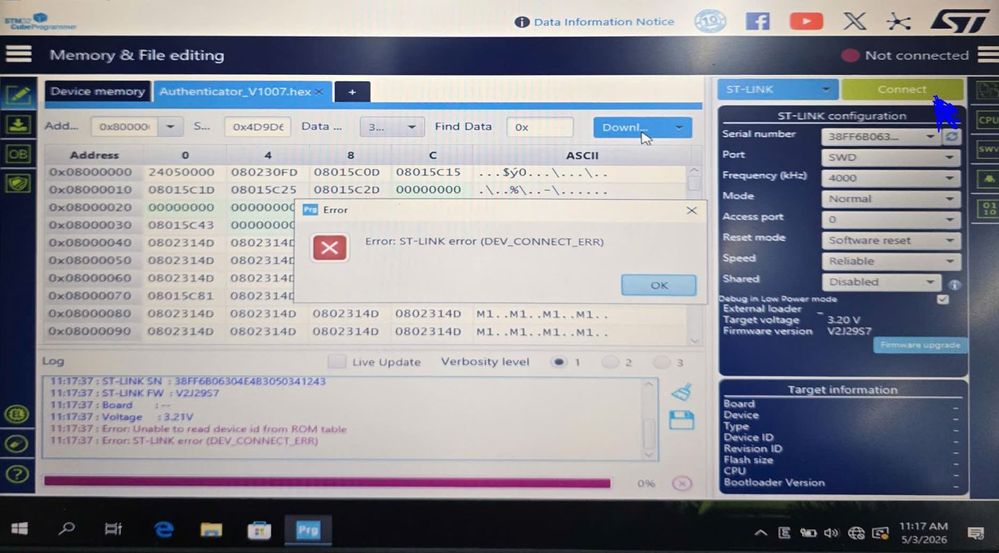Open the ST community network icon
999x553 pixels.
coord(898,22)
